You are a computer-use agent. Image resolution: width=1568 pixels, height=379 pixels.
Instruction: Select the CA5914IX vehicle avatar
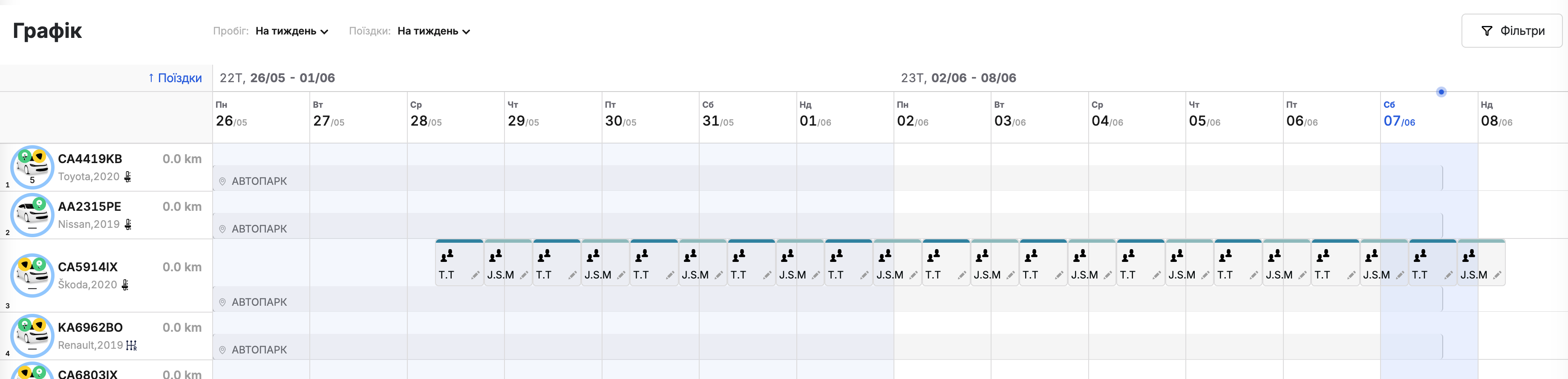point(32,275)
